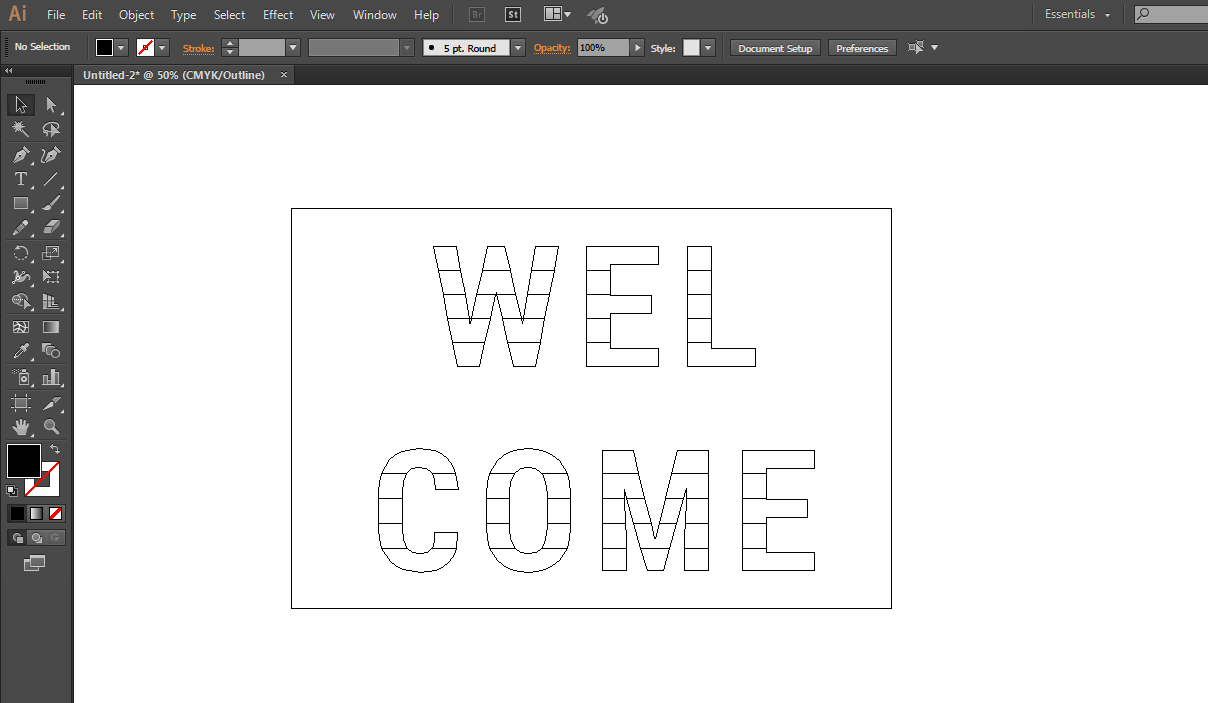Select the Eyedropper tool
This screenshot has width=1208, height=703.
pyautogui.click(x=21, y=351)
